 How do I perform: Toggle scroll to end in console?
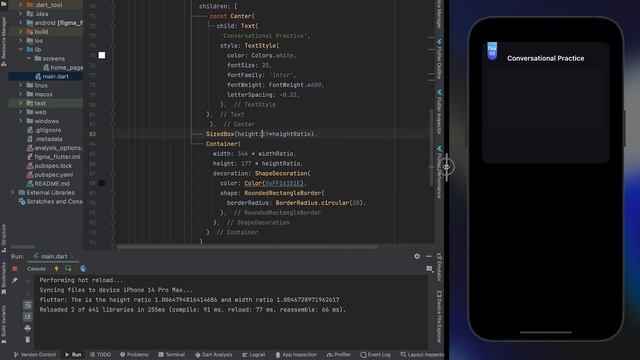pyautogui.click(x=27, y=316)
